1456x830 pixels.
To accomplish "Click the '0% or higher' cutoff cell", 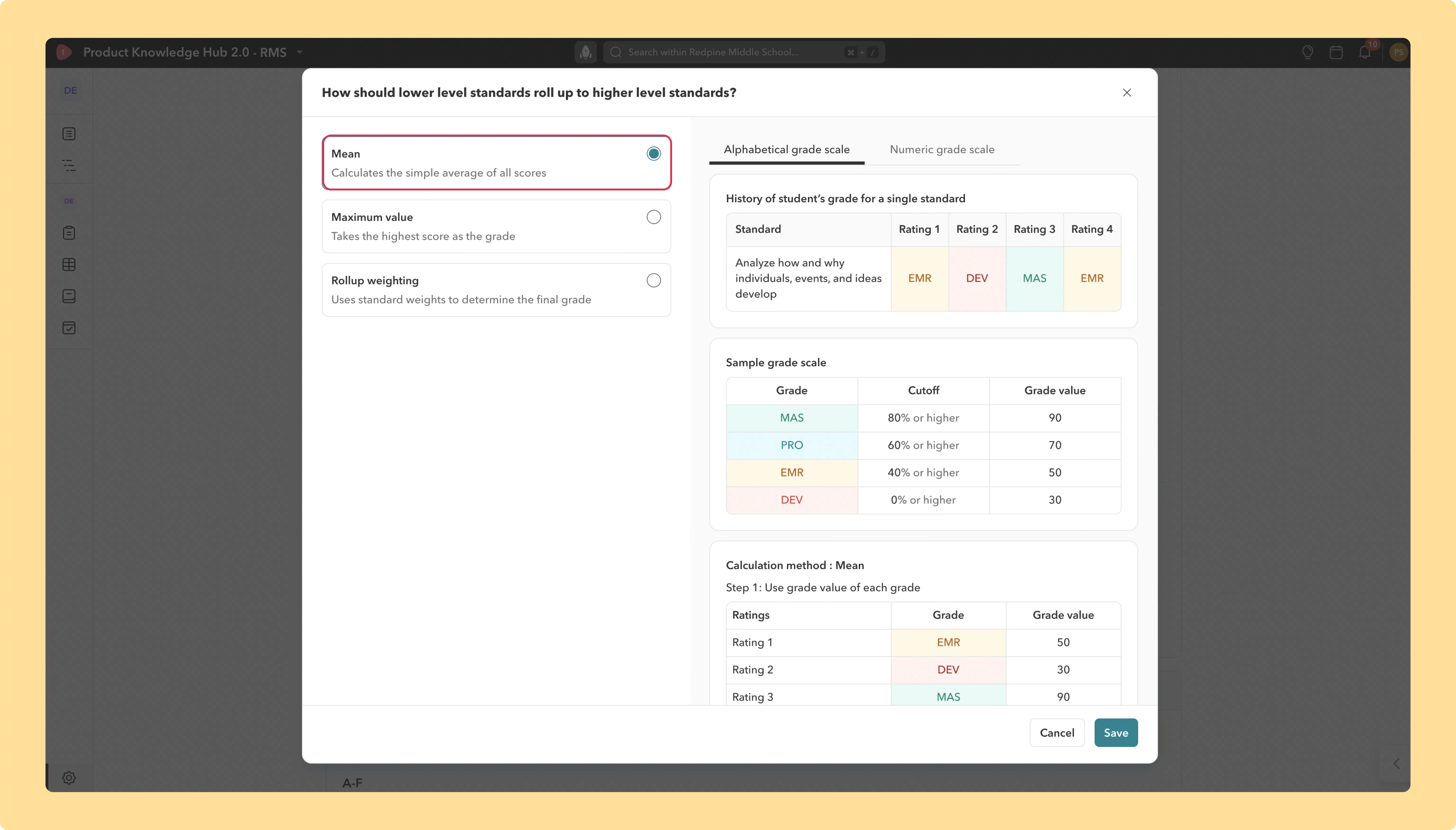I will 923,500.
